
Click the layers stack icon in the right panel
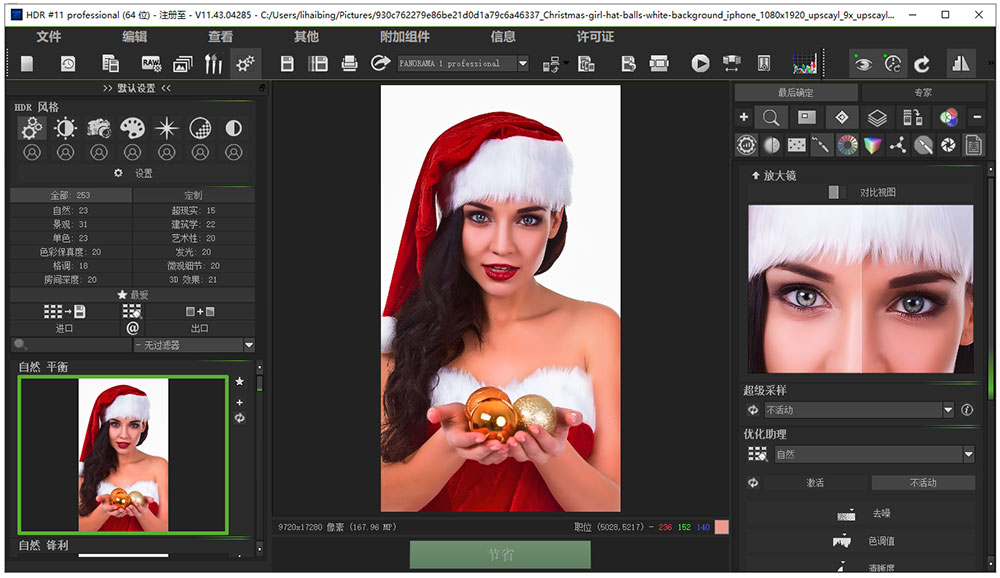coord(877,117)
